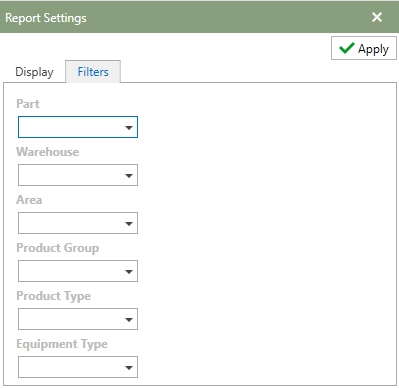
Task: Click the Product Type label
Action: [53, 296]
